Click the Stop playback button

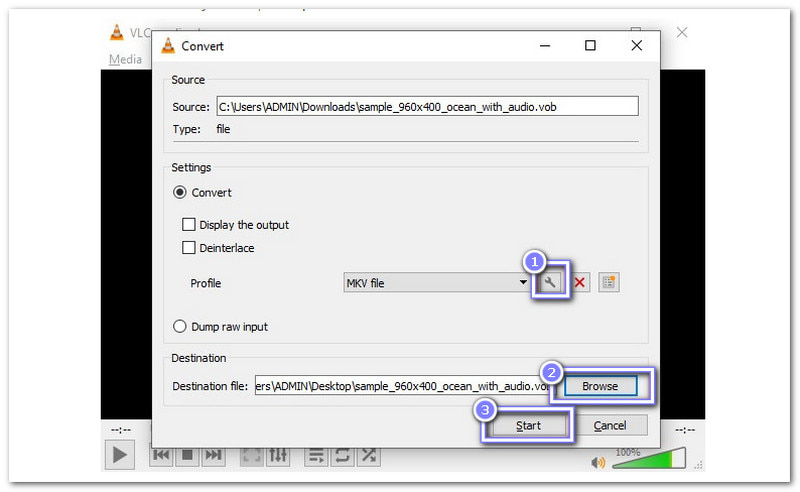[x=187, y=455]
